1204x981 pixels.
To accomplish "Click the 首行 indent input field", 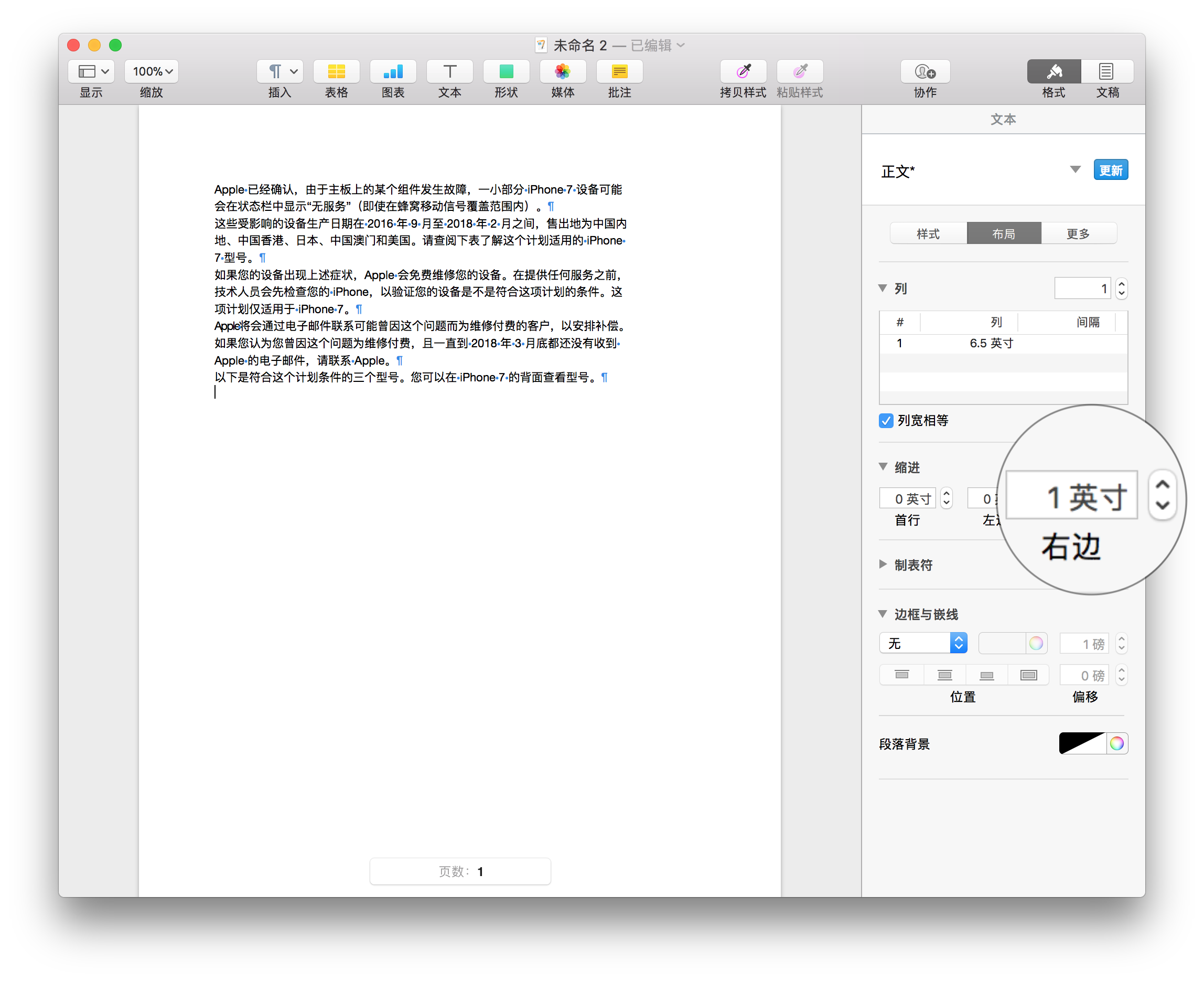I will pyautogui.click(x=908, y=498).
